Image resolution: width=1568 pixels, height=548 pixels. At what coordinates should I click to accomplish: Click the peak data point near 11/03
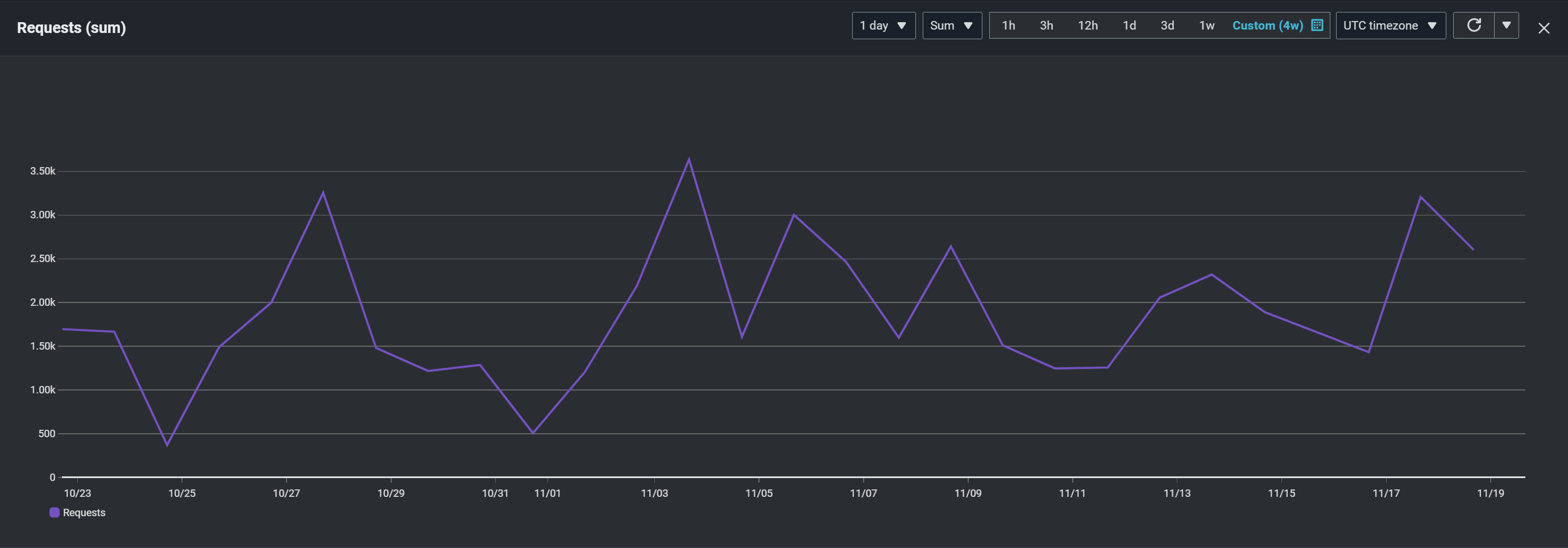click(x=688, y=160)
